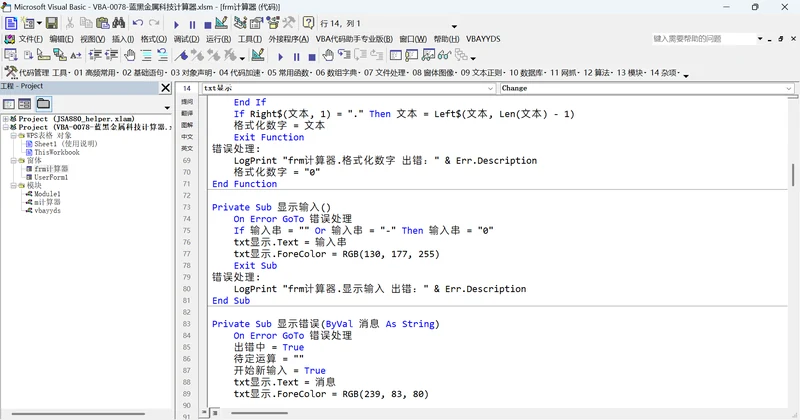Open the Insert UserForm dropdown arrow

[39, 23]
